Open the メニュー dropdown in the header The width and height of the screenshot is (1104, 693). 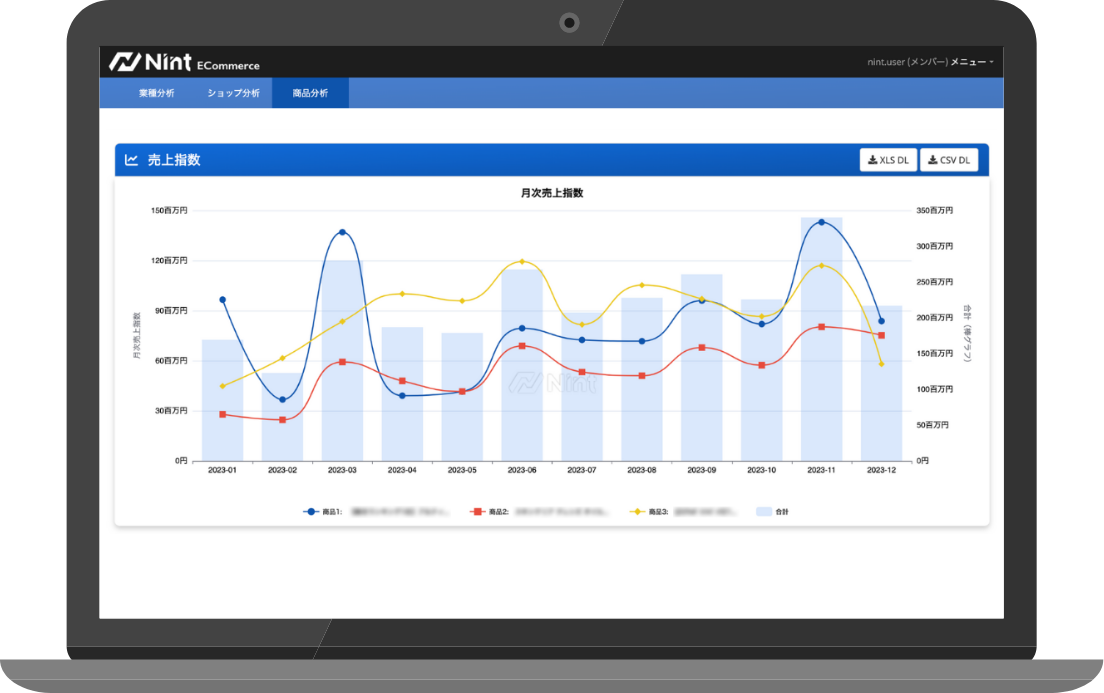coord(967,62)
